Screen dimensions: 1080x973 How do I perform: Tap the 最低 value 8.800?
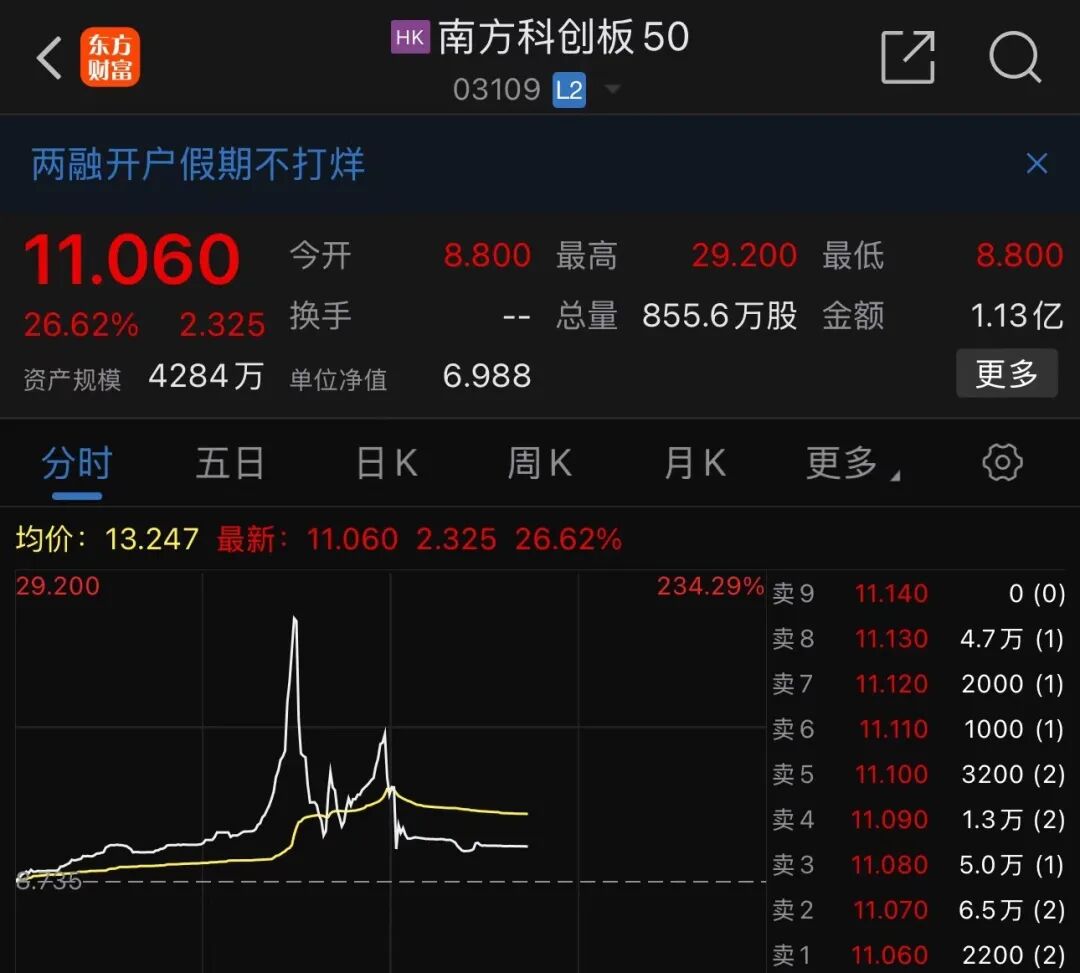pyautogui.click(x=1019, y=255)
